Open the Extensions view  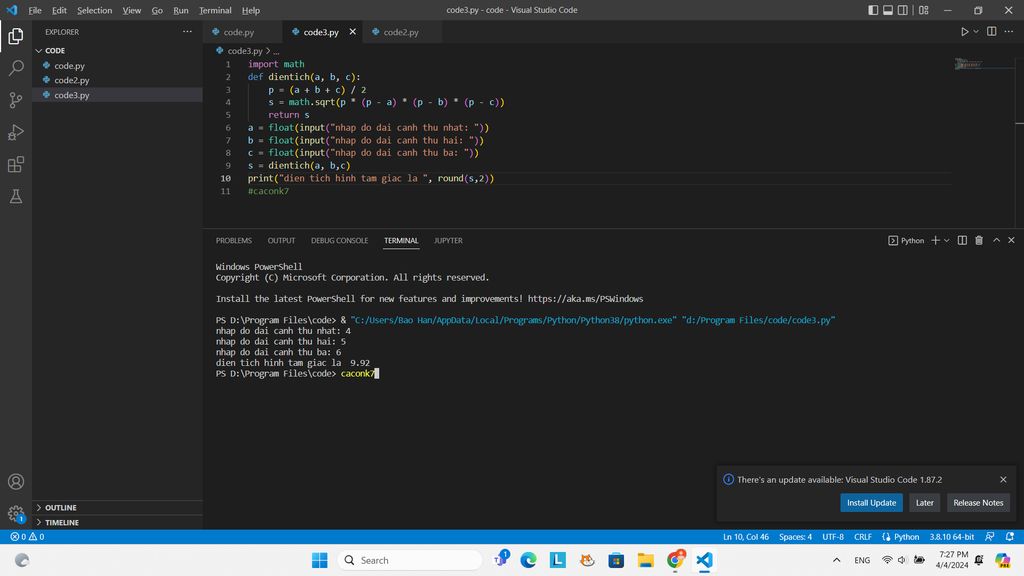pos(16,164)
